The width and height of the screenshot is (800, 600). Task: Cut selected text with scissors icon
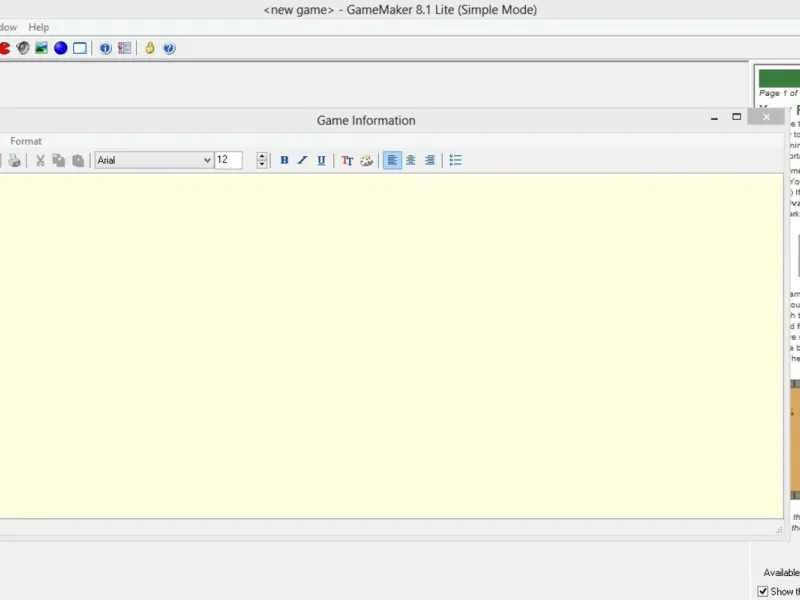40,160
